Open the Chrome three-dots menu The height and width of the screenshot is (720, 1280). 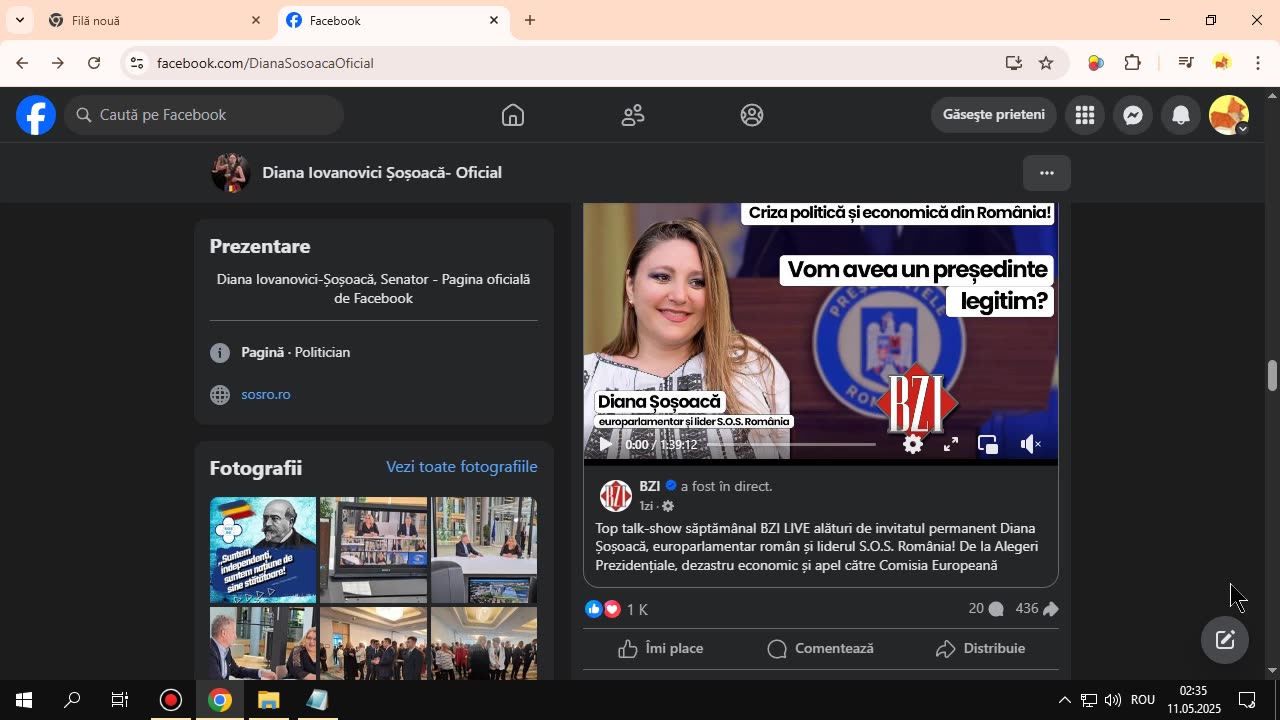(1258, 63)
